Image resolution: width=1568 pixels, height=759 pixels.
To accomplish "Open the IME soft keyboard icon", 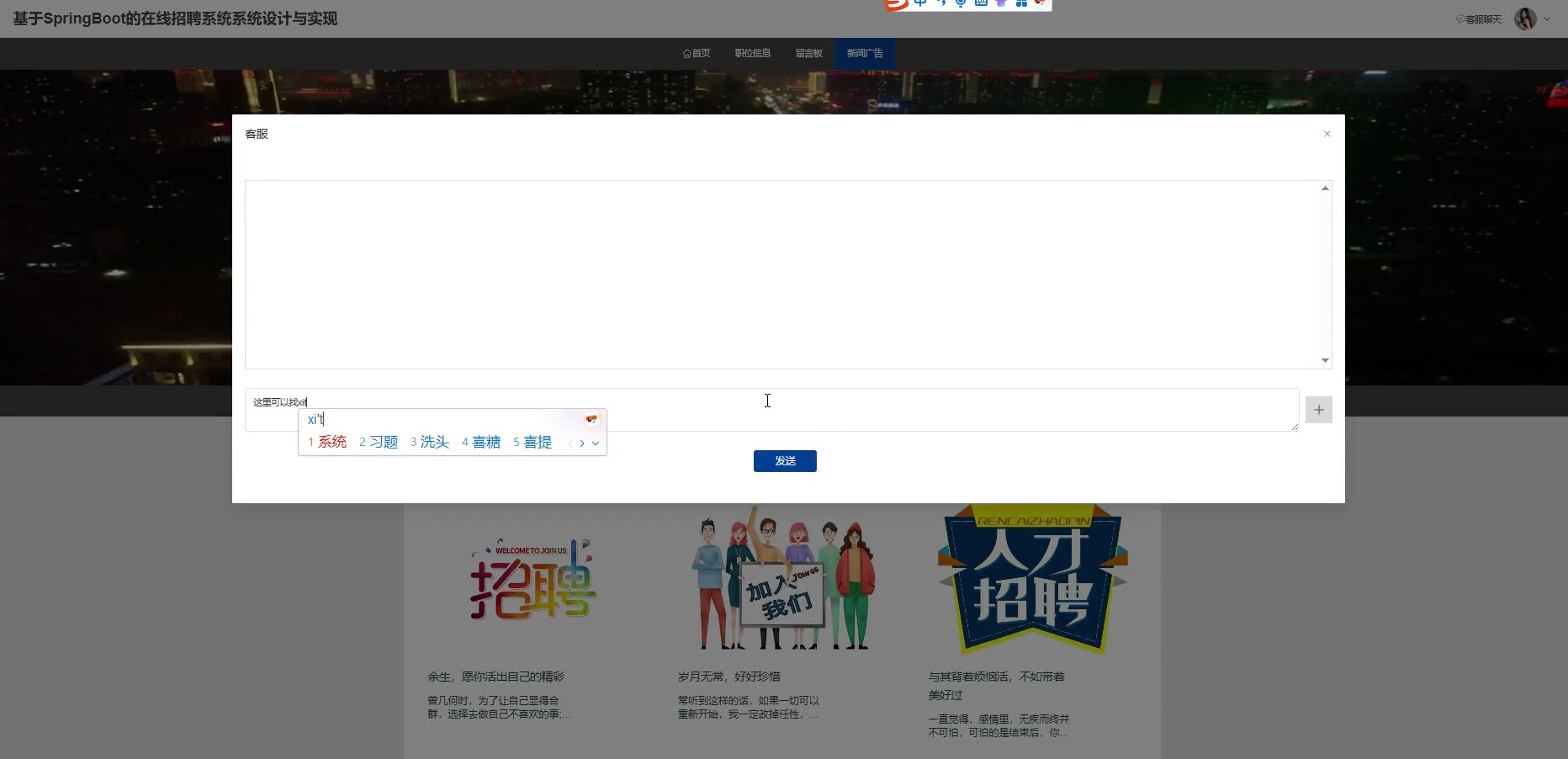I will [x=981, y=3].
